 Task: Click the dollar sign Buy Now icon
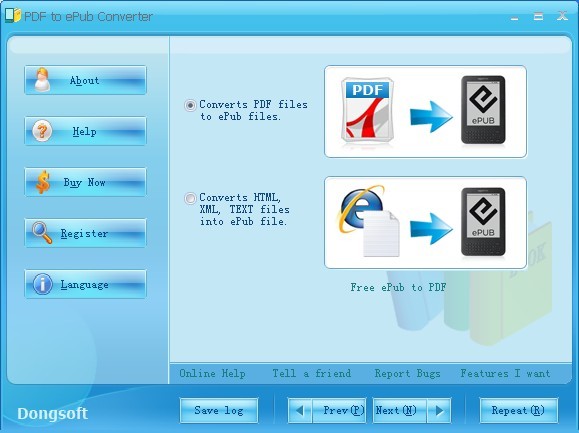point(43,182)
